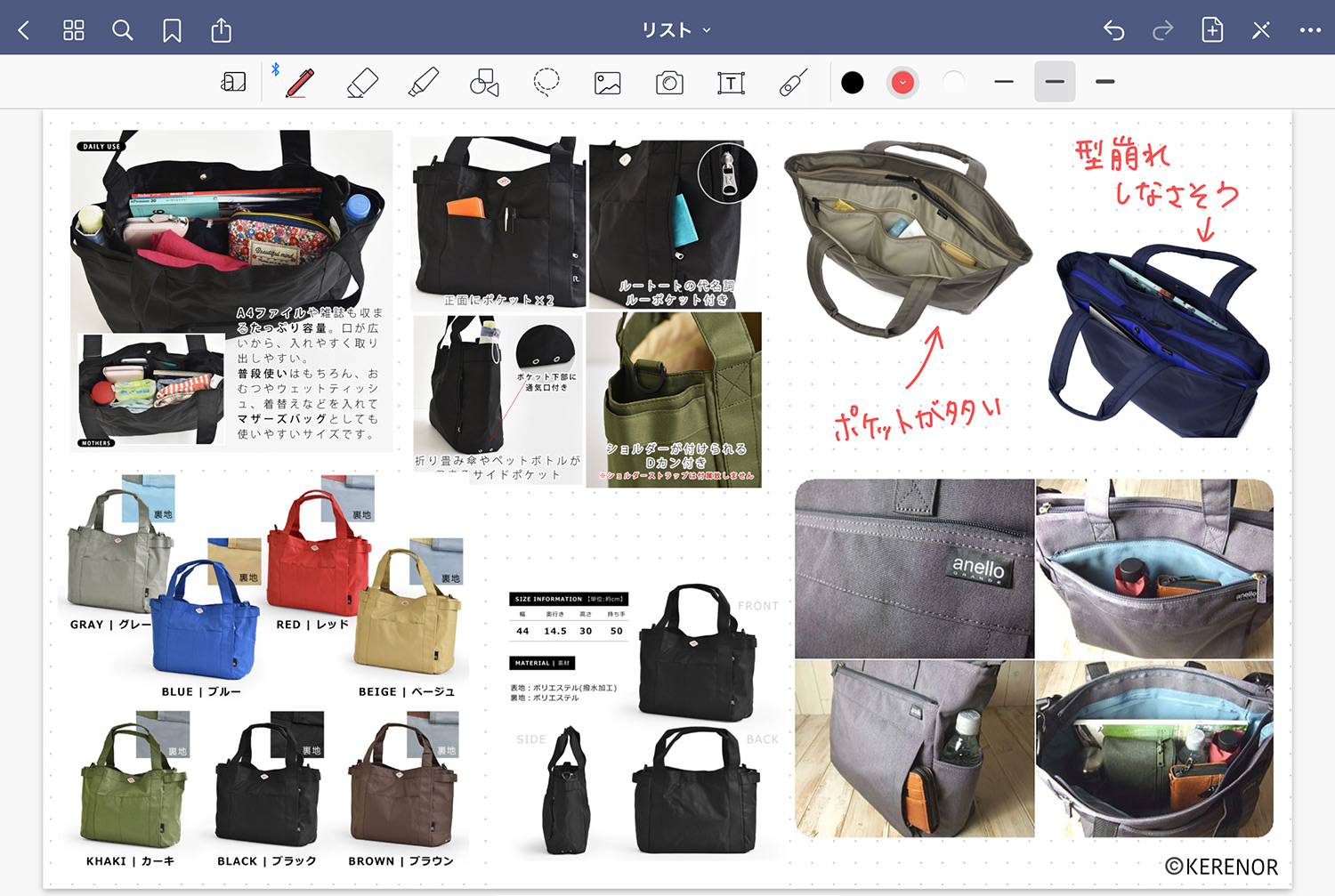Tap the DAILY USE black bag photo

(x=231, y=231)
